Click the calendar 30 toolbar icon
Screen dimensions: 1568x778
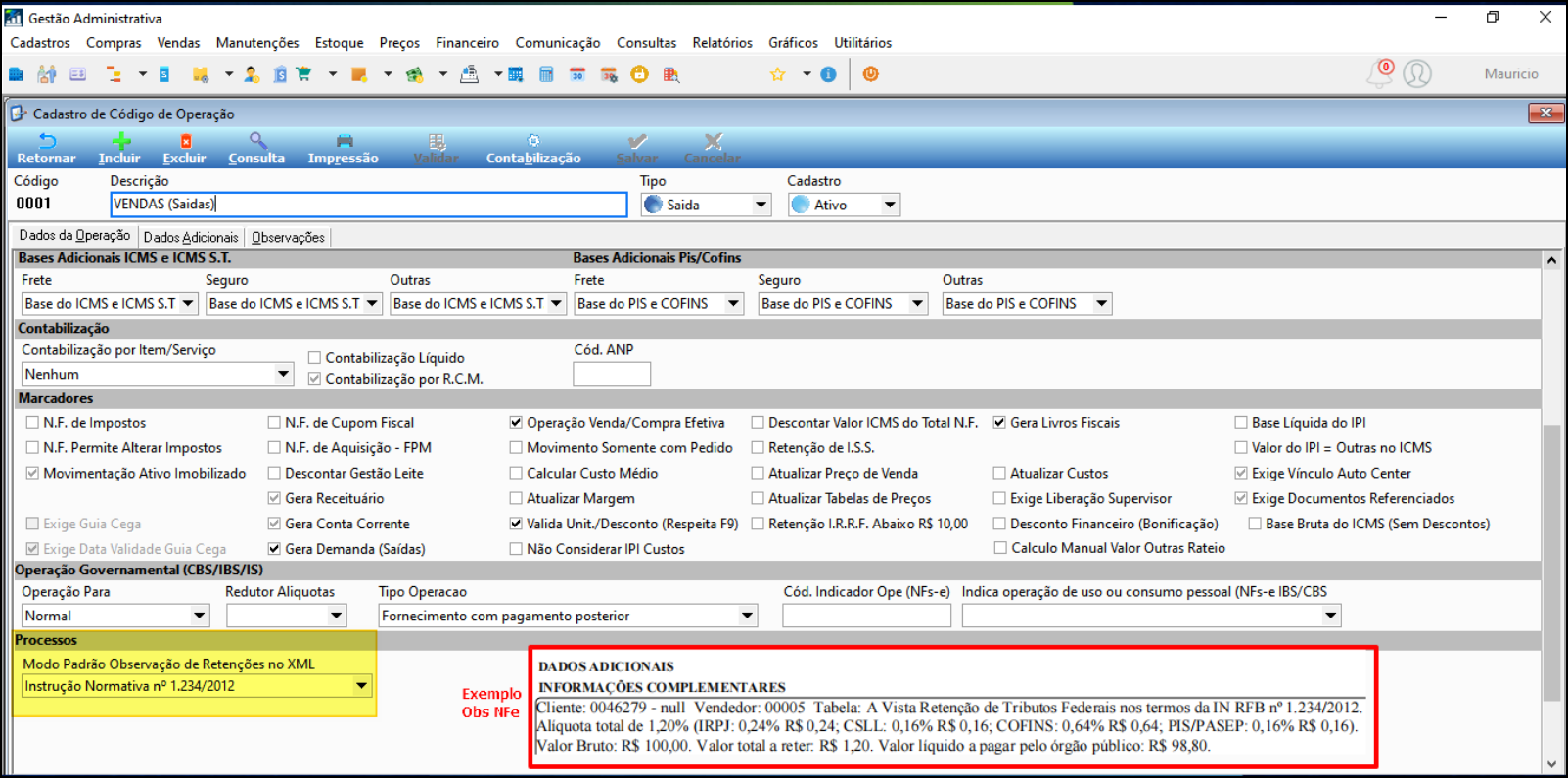pos(577,74)
